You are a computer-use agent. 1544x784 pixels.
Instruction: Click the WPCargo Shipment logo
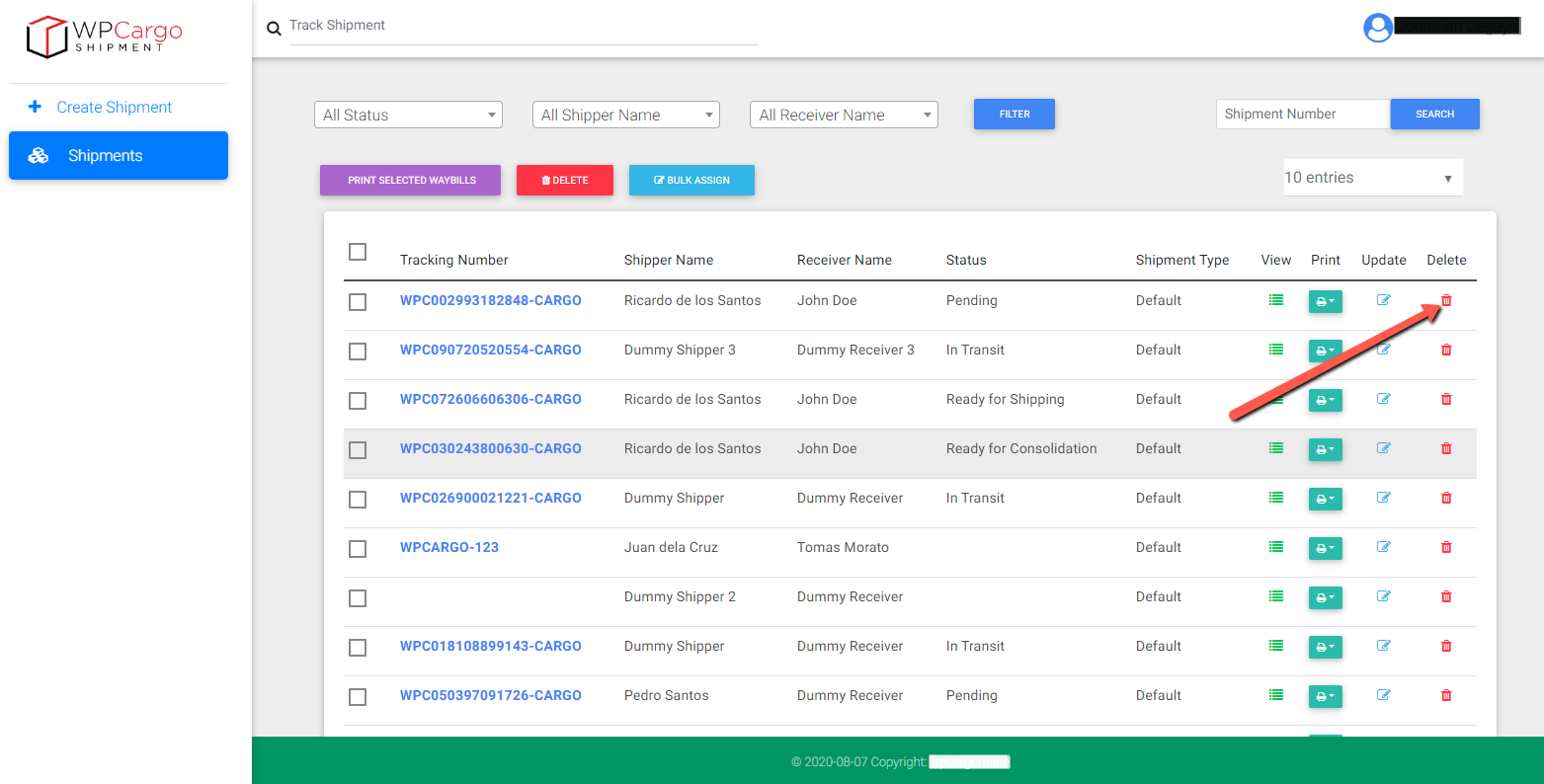point(105,37)
